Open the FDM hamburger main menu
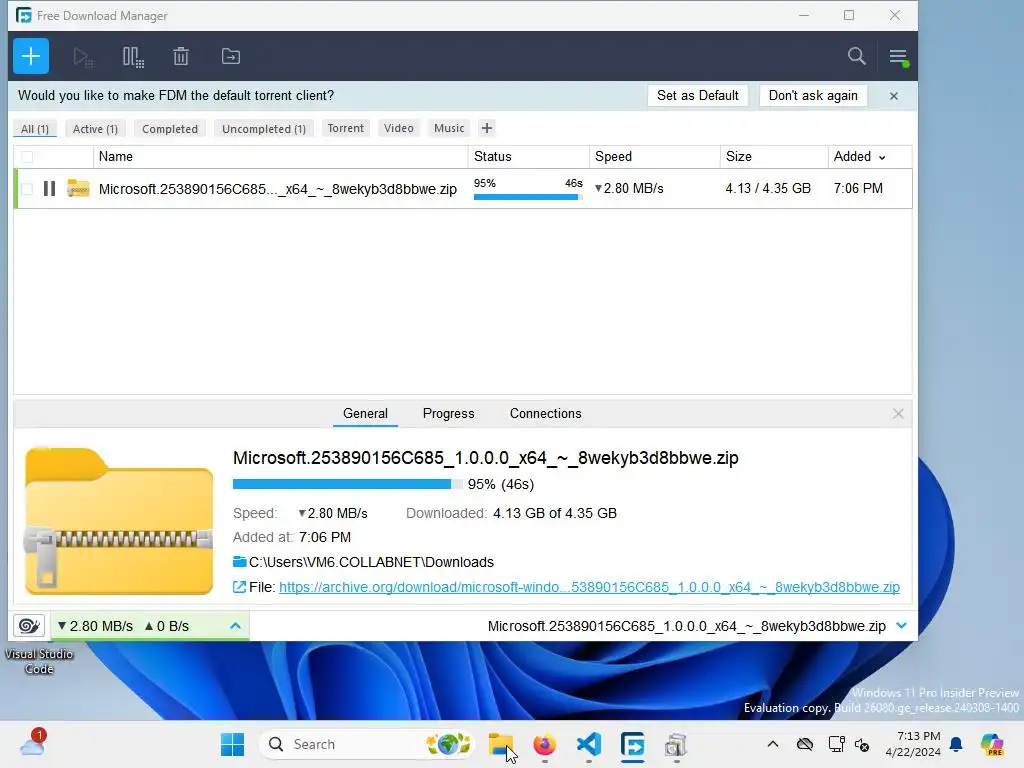Image resolution: width=1024 pixels, height=768 pixels. pos(899,57)
